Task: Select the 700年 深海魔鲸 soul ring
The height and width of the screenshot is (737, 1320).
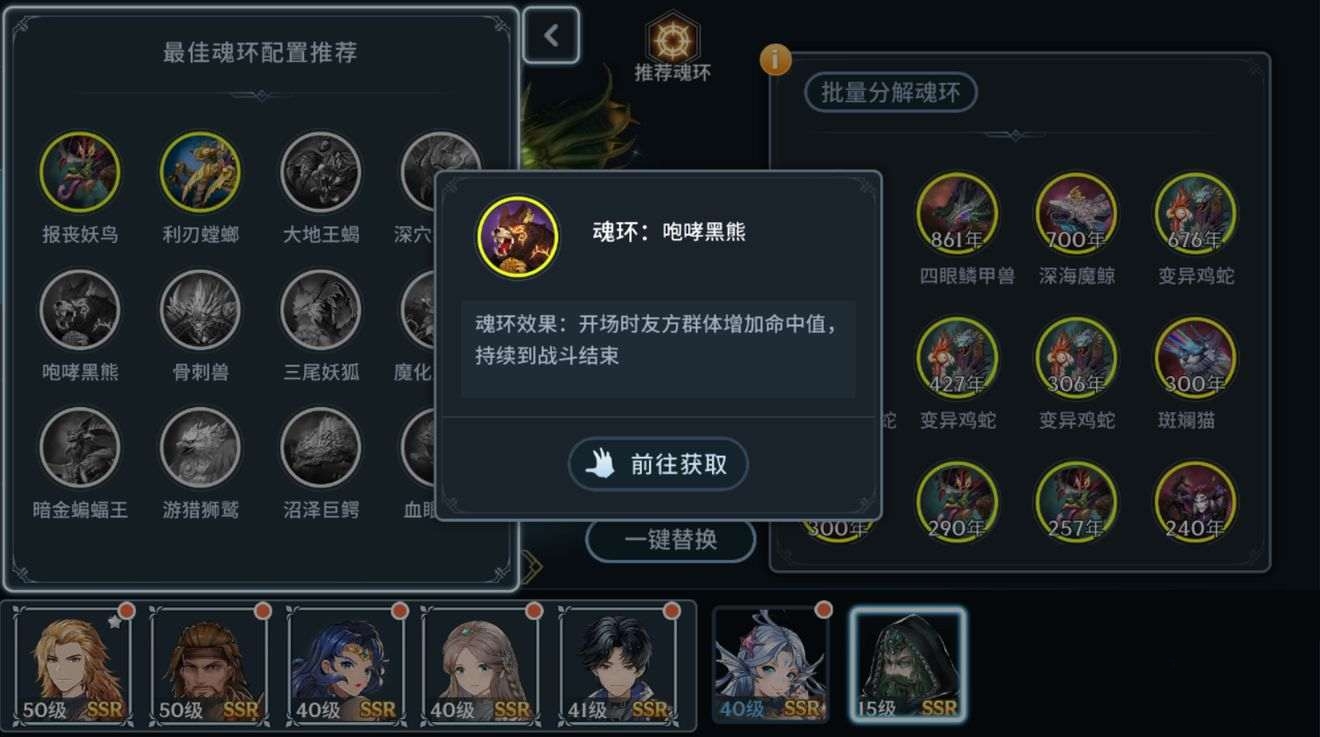Action: click(x=1076, y=213)
